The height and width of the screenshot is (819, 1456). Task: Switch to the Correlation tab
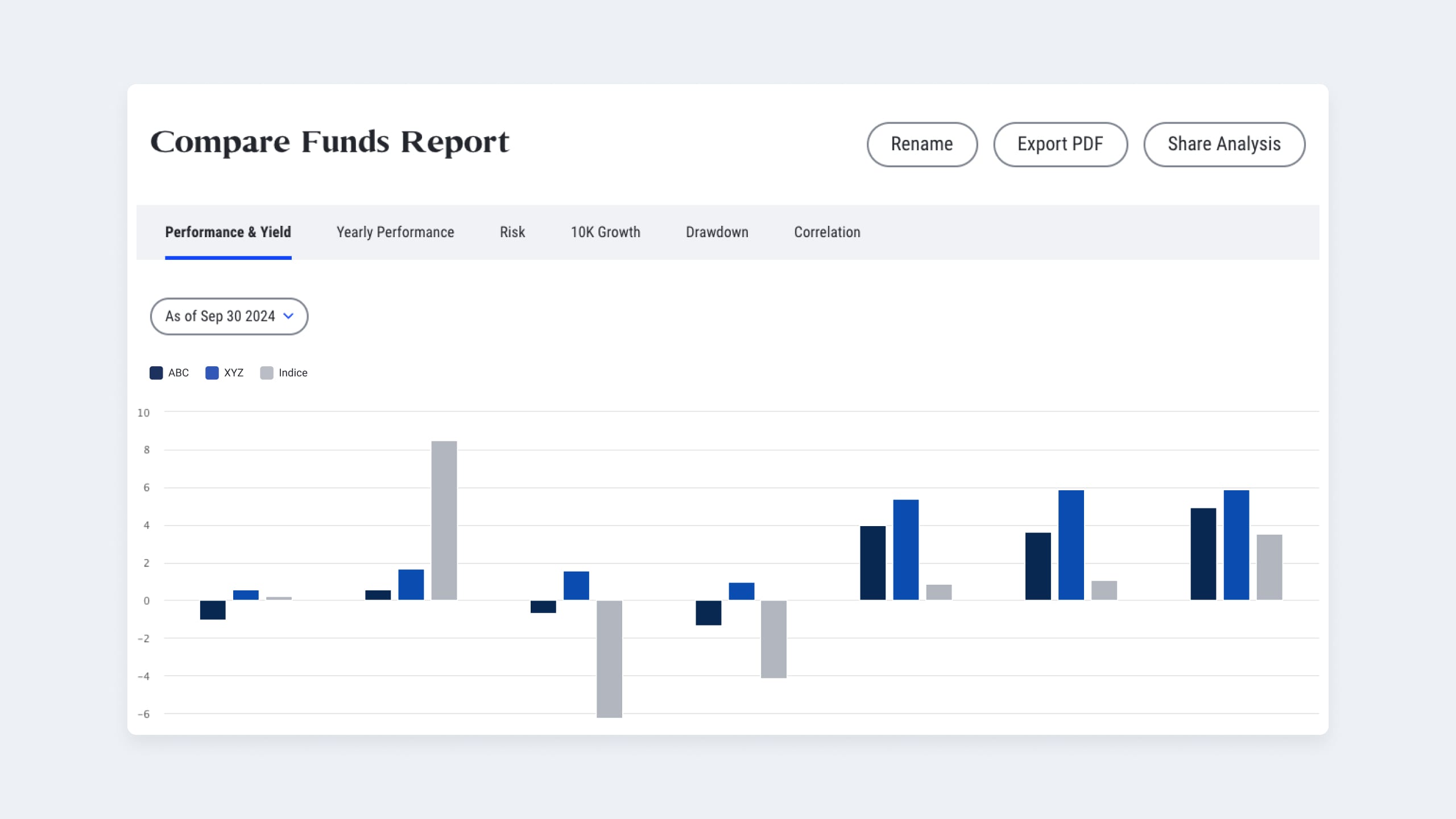point(827,232)
